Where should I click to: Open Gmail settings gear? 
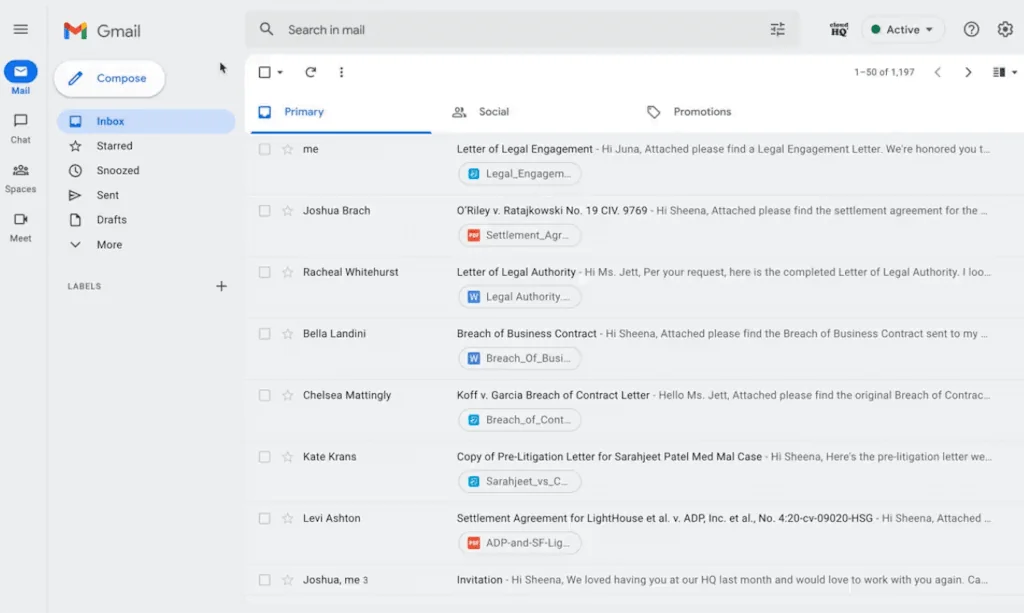pos(1008,29)
